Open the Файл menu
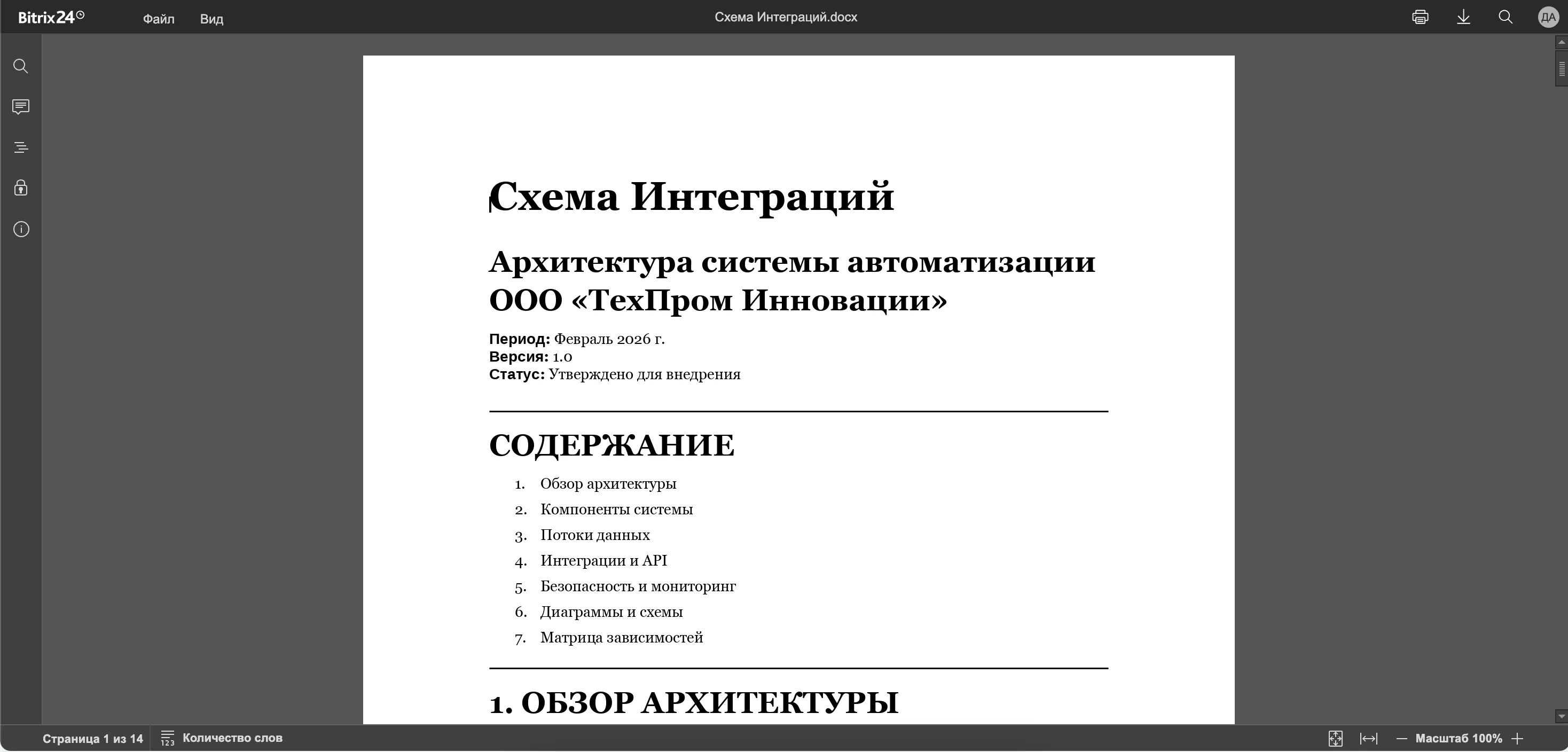1568x752 pixels. coord(159,19)
